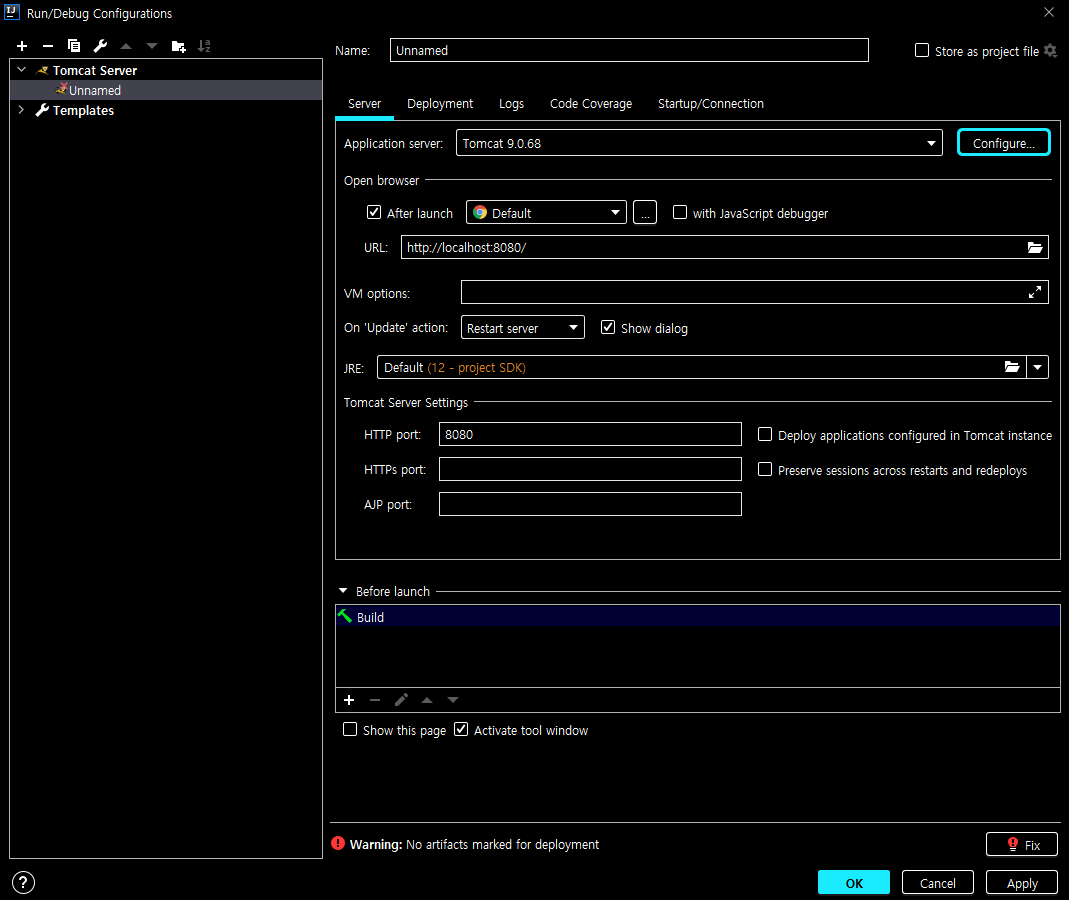Image resolution: width=1069 pixels, height=900 pixels.
Task: Click the ellipsis browser settings button
Action: [x=645, y=212]
